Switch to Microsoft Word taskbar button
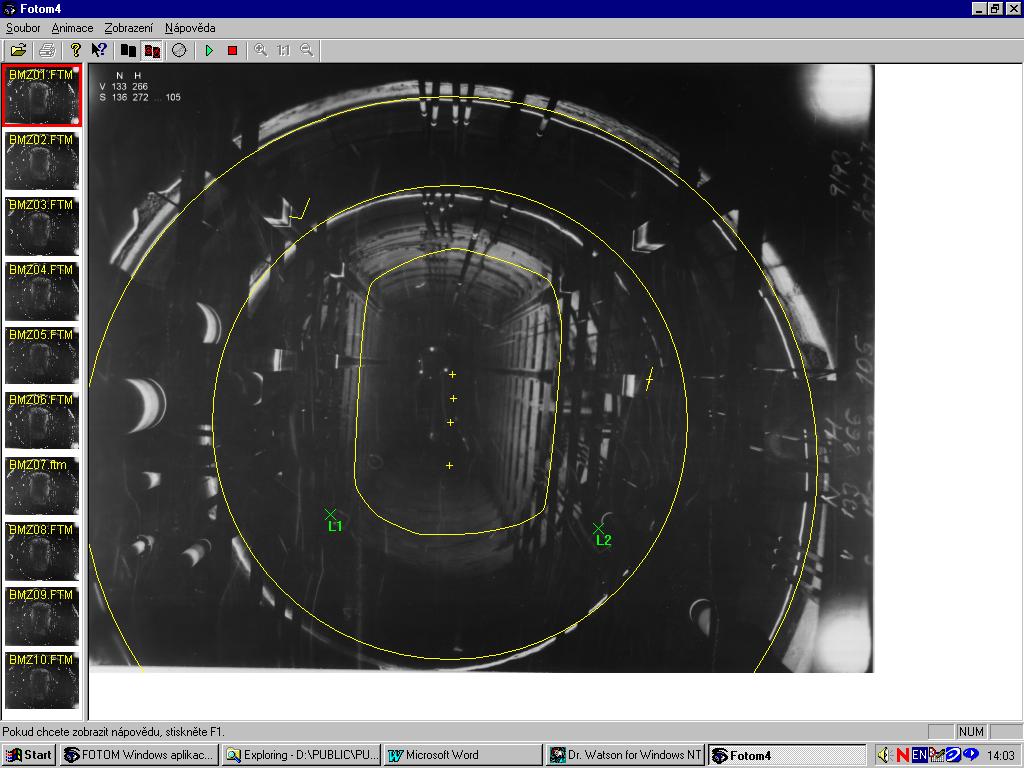The image size is (1024, 768). point(463,755)
